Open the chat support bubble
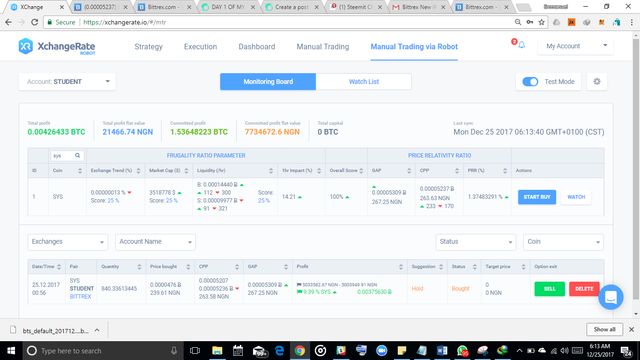Screen dimensions: 640x360 click(611, 297)
